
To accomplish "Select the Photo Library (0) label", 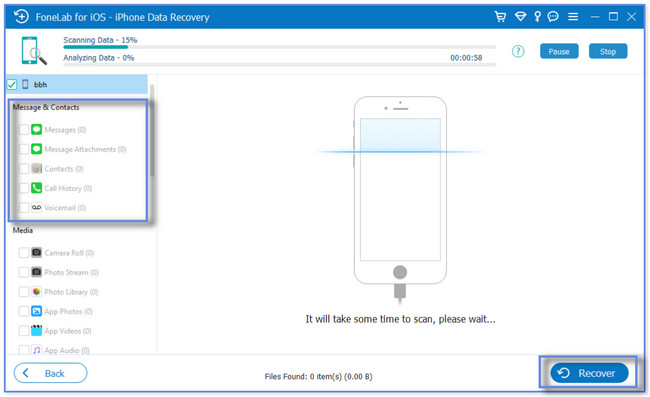I will tap(71, 292).
